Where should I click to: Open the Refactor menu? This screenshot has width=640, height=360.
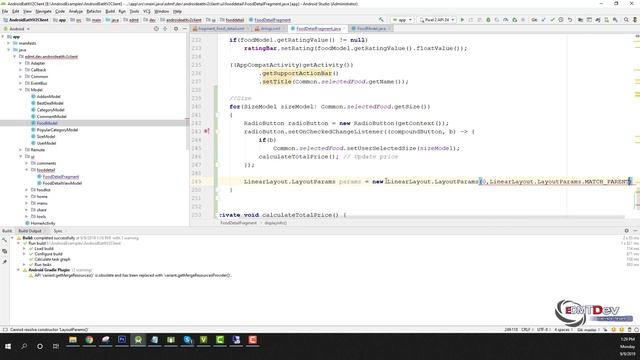tap(94, 11)
